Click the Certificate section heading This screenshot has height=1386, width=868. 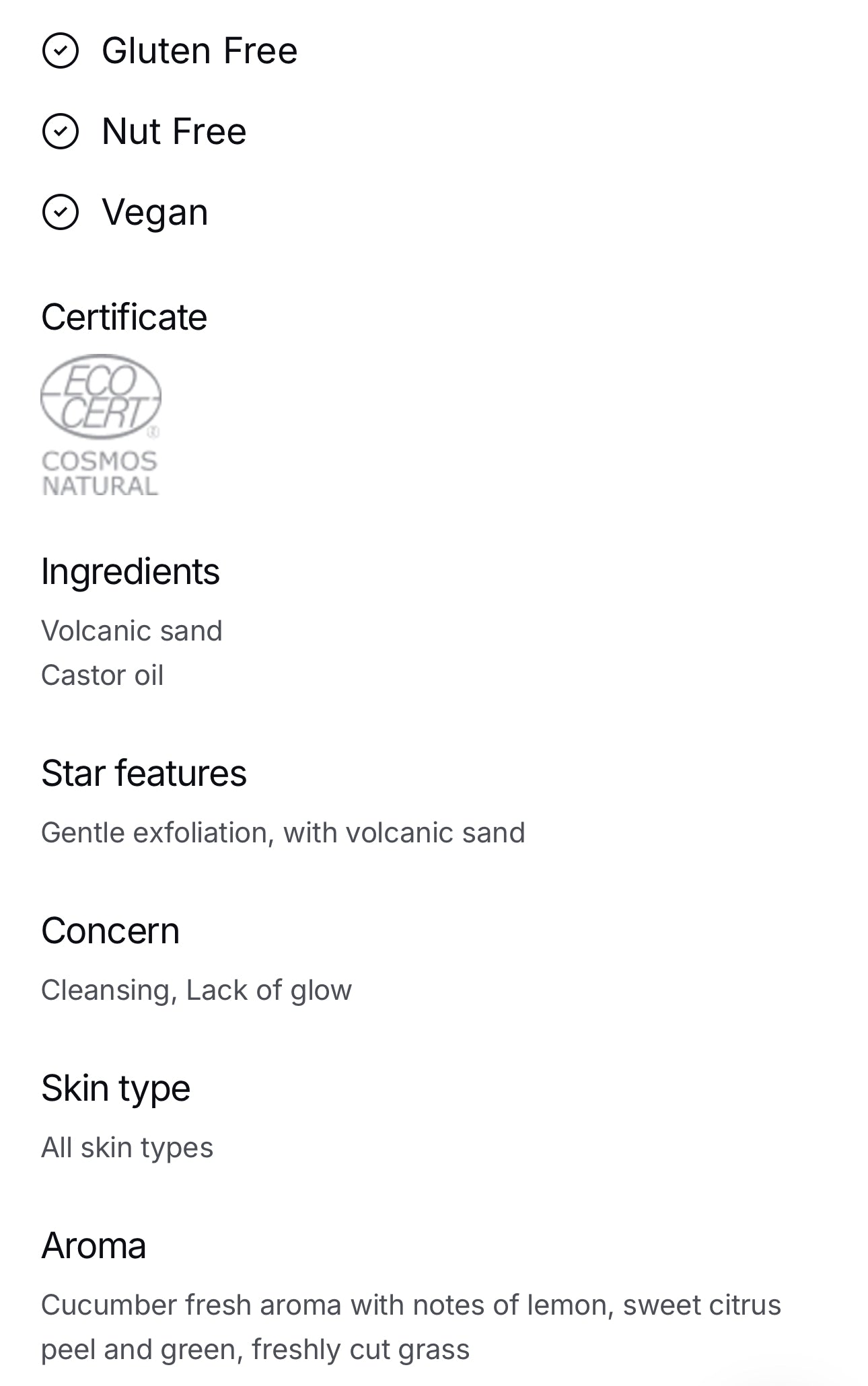(124, 317)
